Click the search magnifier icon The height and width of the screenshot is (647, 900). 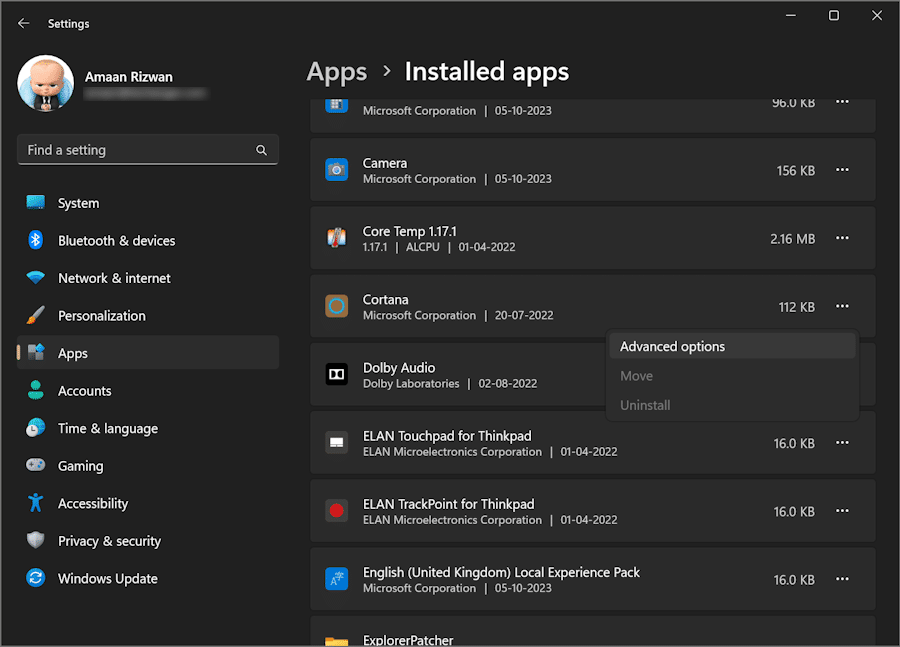[261, 150]
